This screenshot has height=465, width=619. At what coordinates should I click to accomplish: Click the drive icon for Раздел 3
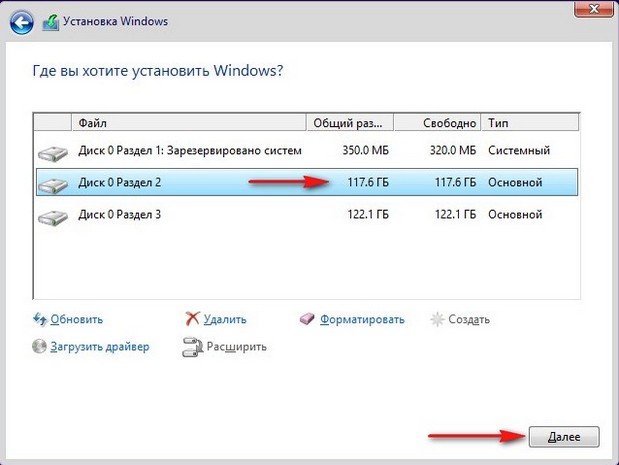tap(53, 217)
